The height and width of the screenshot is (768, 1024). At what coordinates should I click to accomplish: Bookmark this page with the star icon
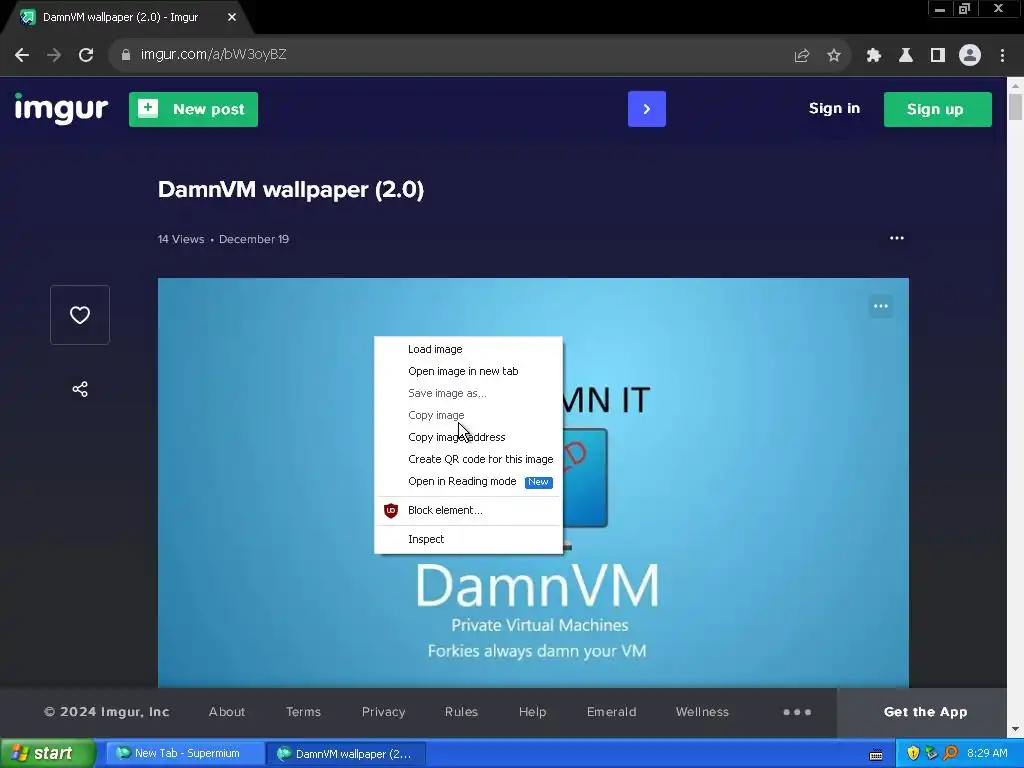tap(833, 56)
